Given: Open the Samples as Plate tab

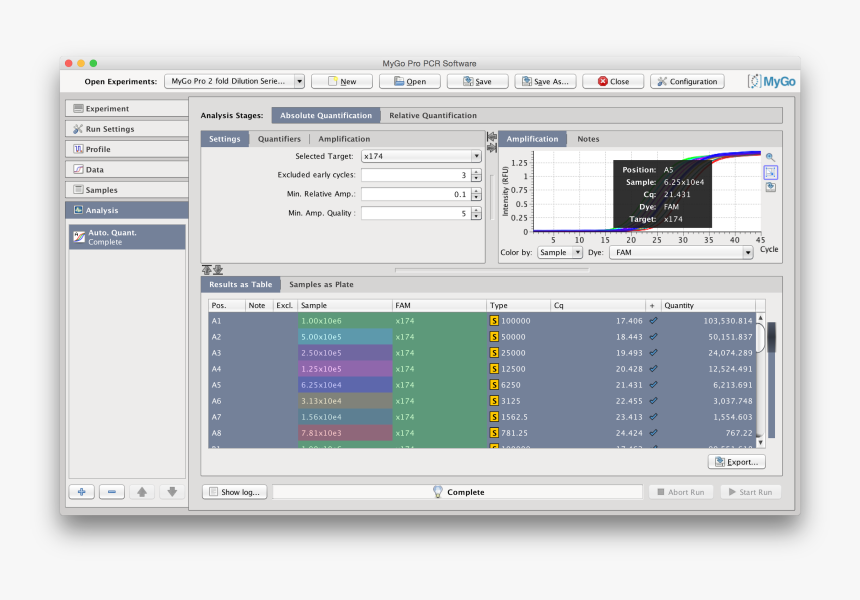Looking at the screenshot, I should coord(321,285).
